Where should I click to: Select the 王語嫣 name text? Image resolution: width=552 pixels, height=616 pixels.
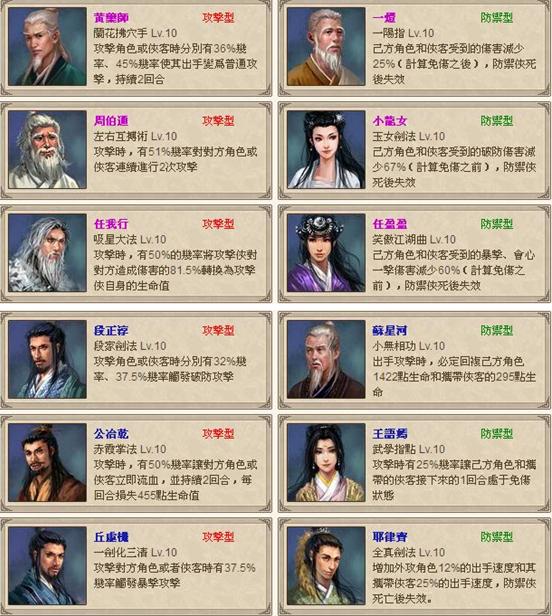coord(390,434)
